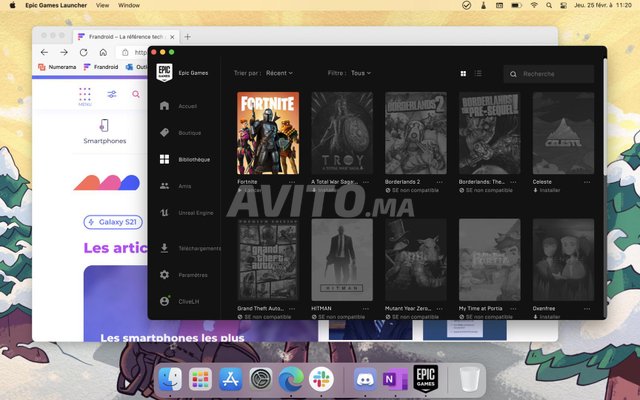640x400 pixels.
Task: Open the Frandroid bookmark in the browser
Action: (100, 67)
